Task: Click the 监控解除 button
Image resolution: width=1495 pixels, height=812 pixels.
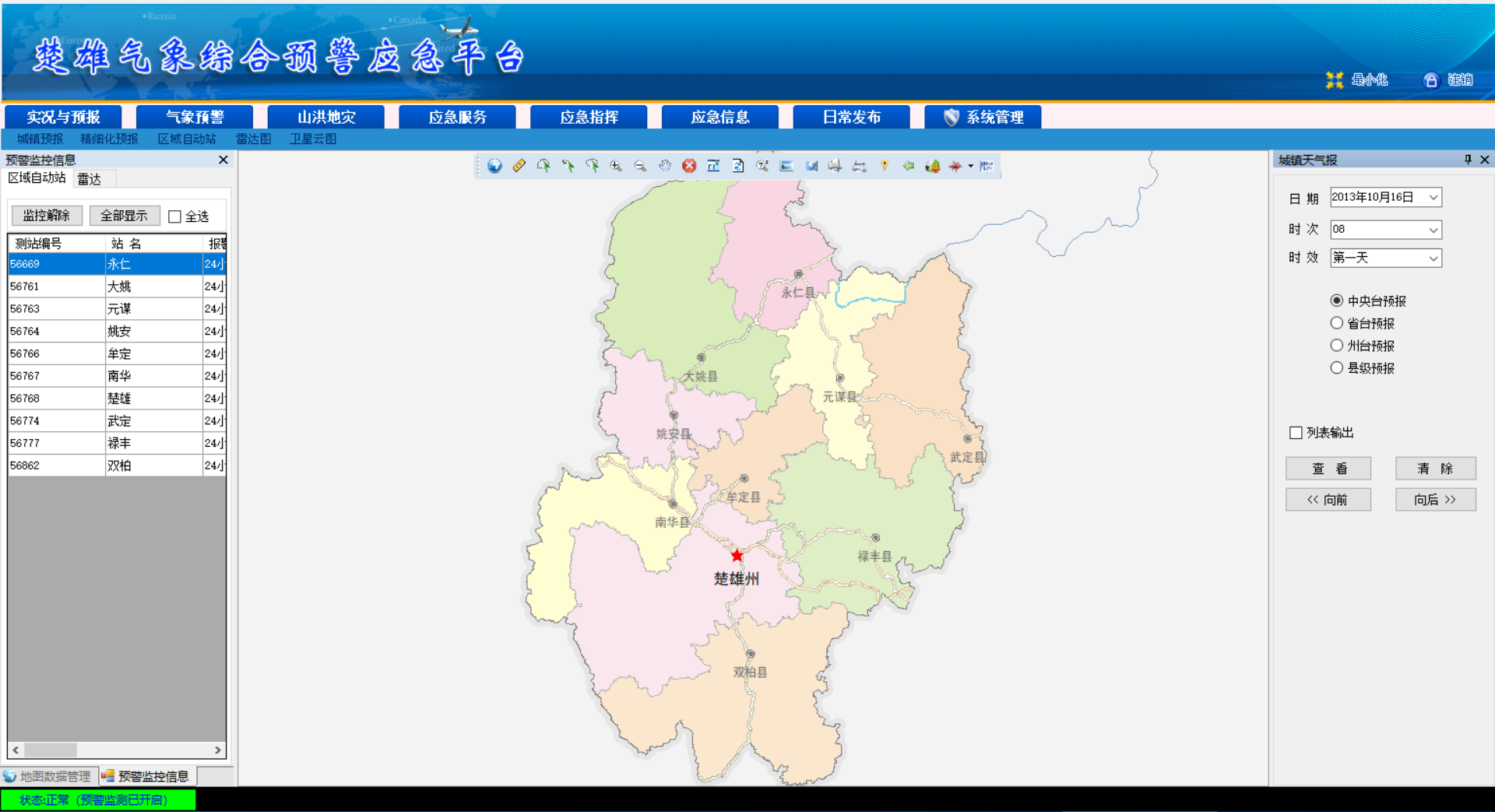Action: [x=47, y=216]
